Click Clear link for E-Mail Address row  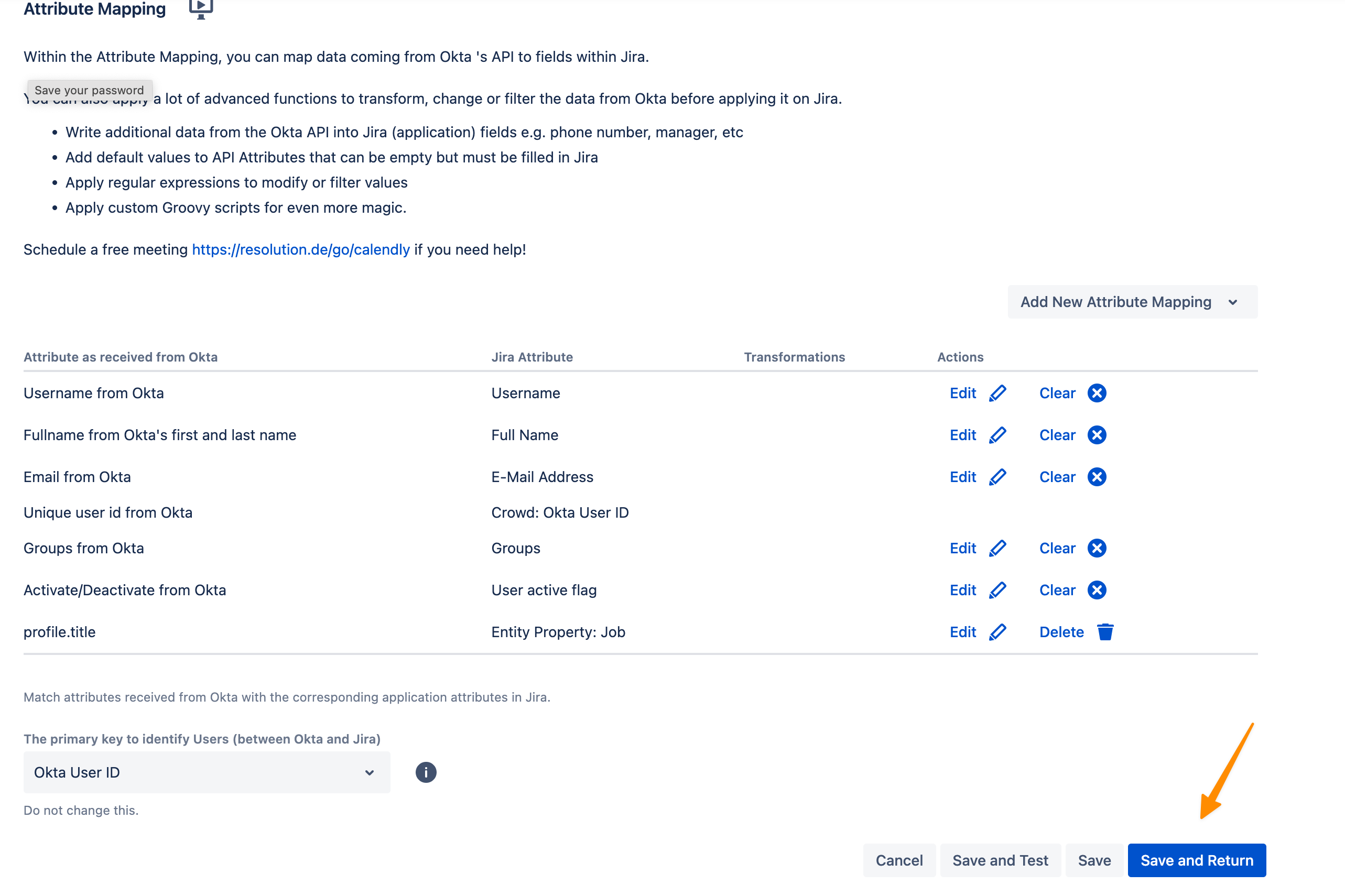tap(1056, 477)
